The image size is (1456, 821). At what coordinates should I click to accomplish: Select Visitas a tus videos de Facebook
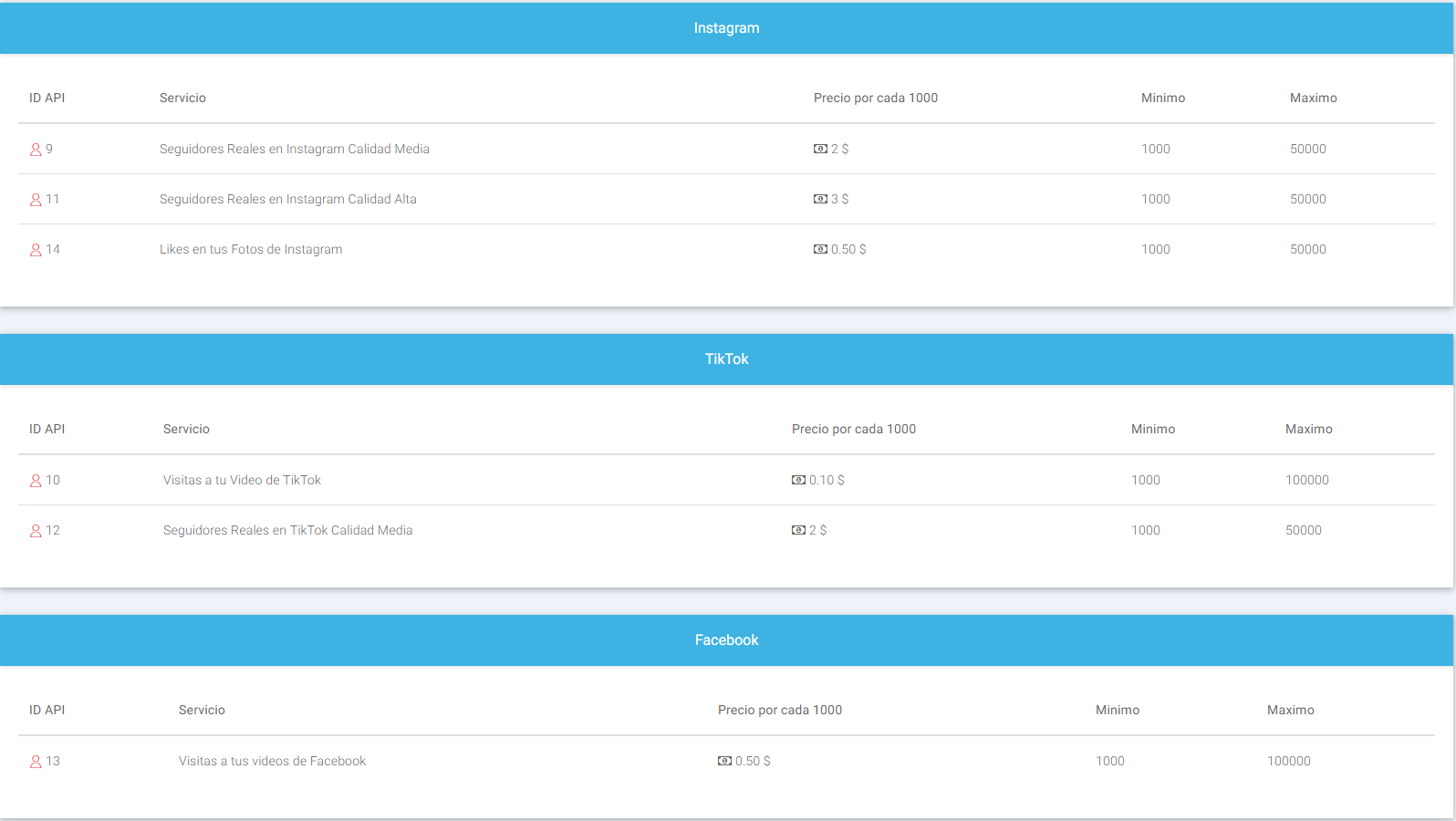click(x=272, y=761)
